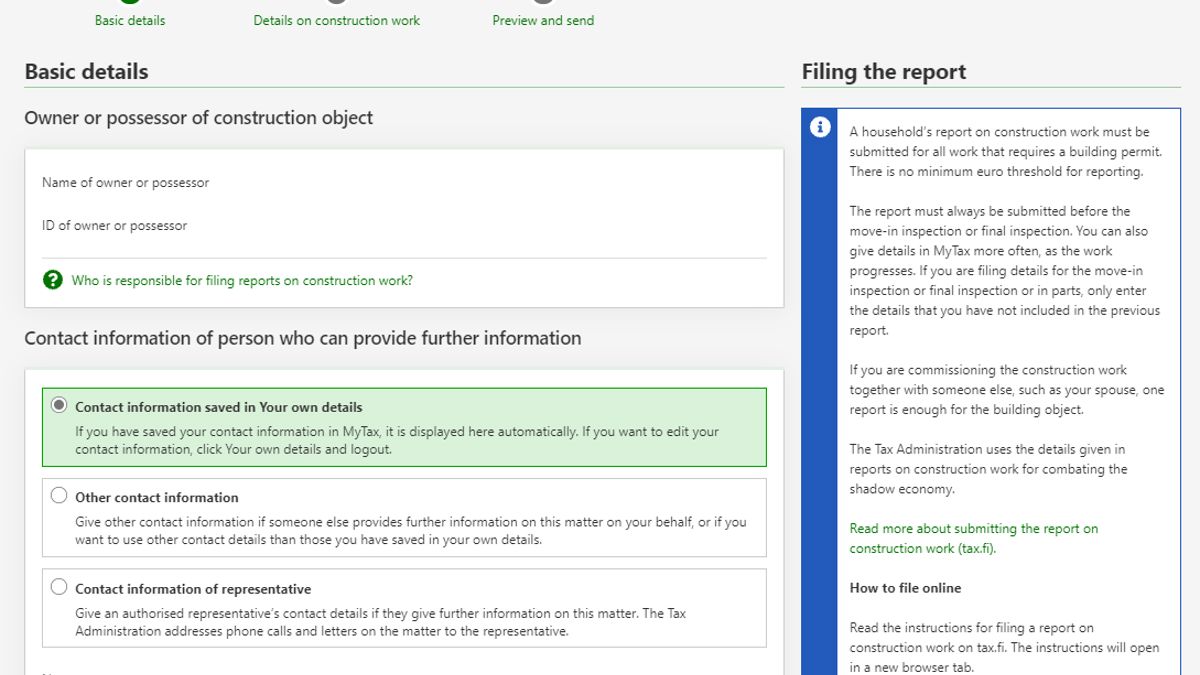Click the green question mark help icon
This screenshot has height=675, width=1200.
[53, 280]
